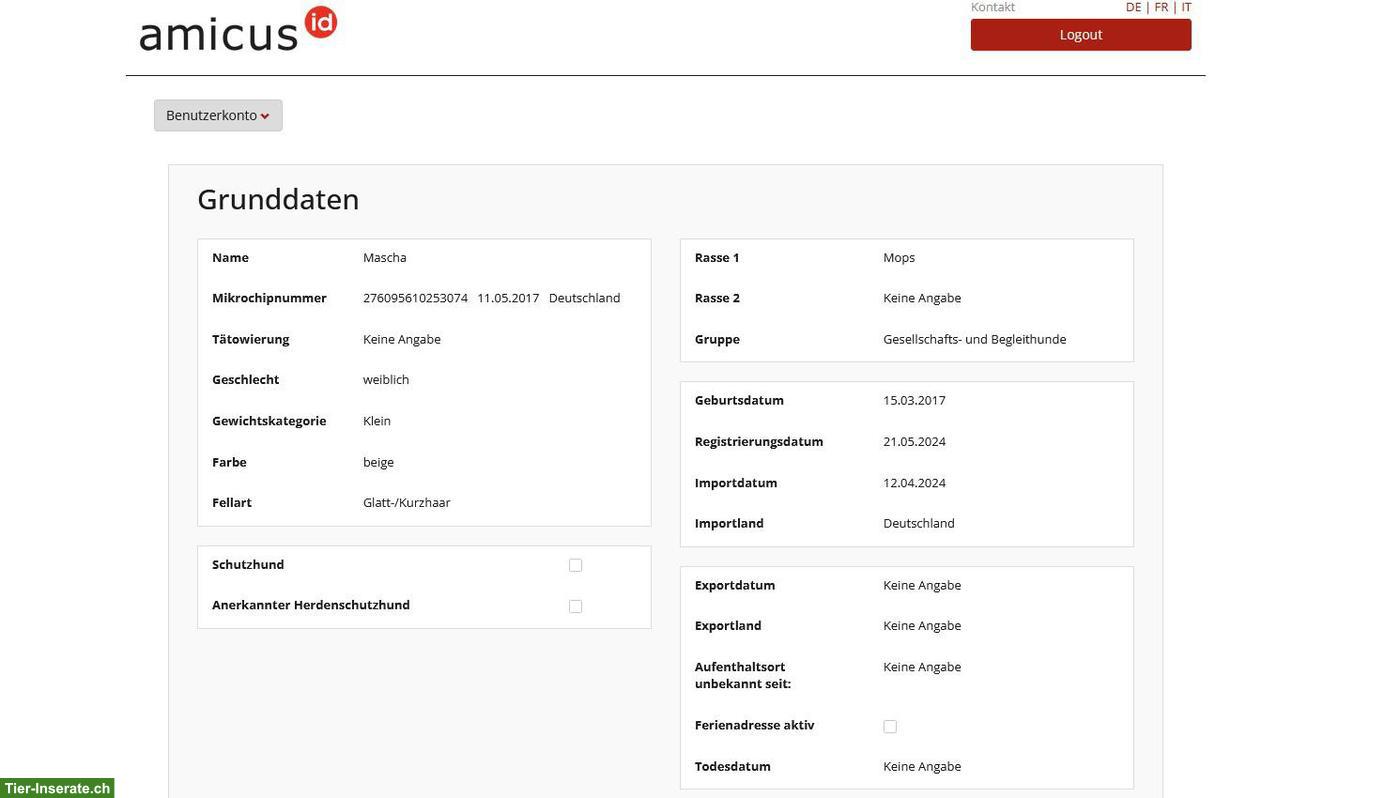Image resolution: width=1400 pixels, height=798 pixels.
Task: Switch language to FR
Action: tap(1161, 7)
